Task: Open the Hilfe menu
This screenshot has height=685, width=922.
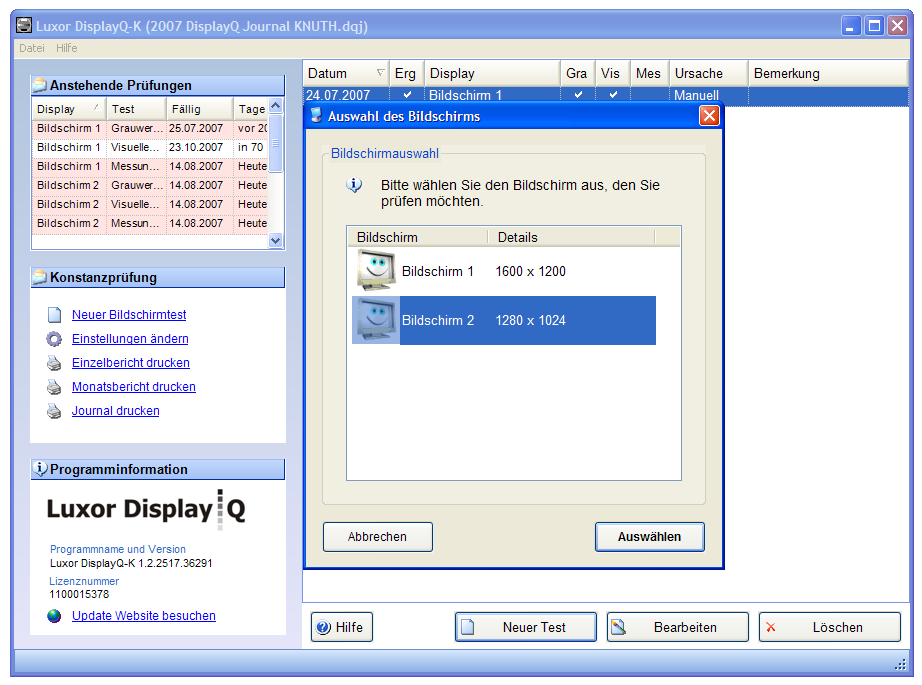Action: click(x=66, y=48)
